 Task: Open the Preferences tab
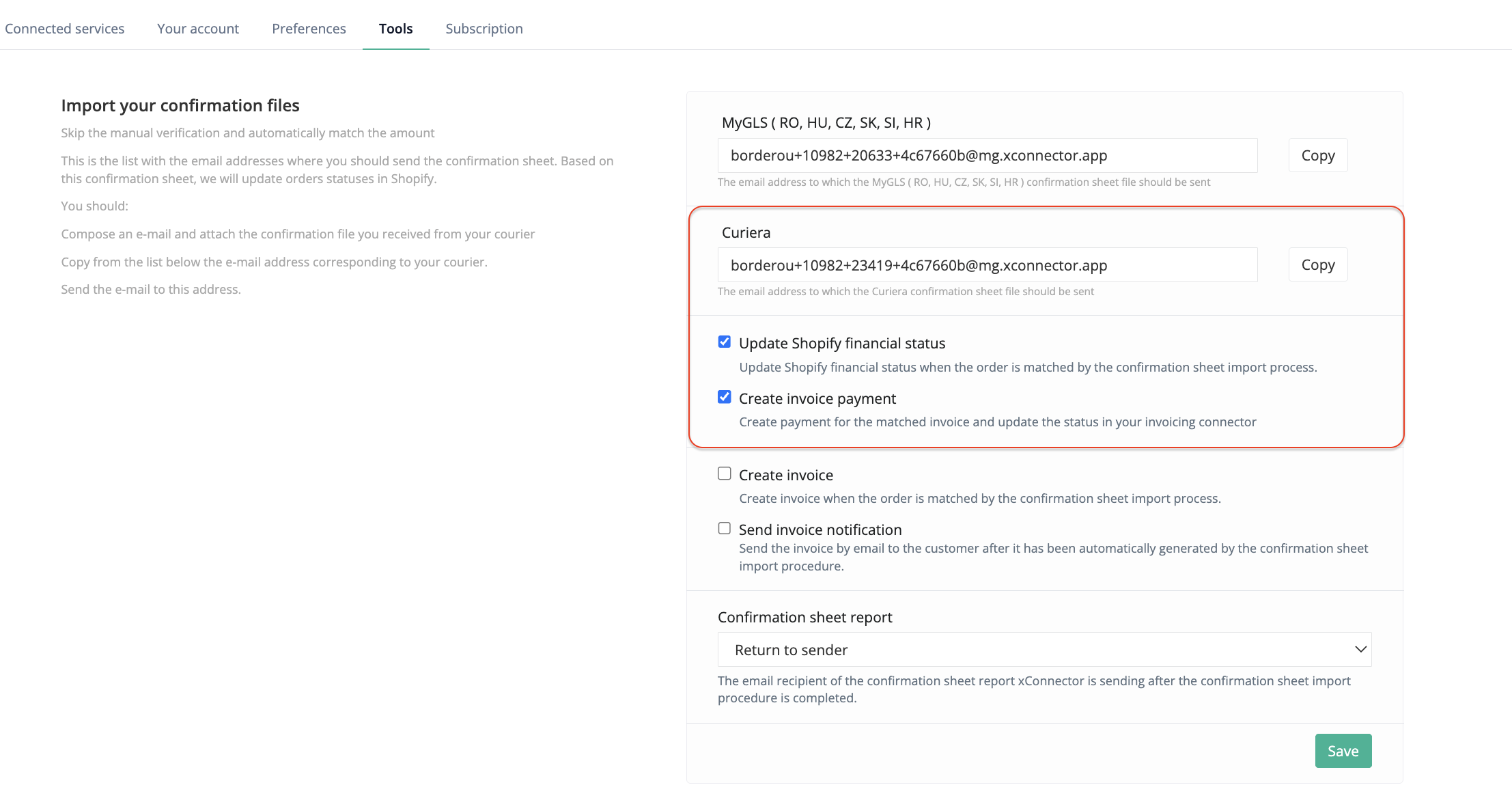[x=309, y=29]
